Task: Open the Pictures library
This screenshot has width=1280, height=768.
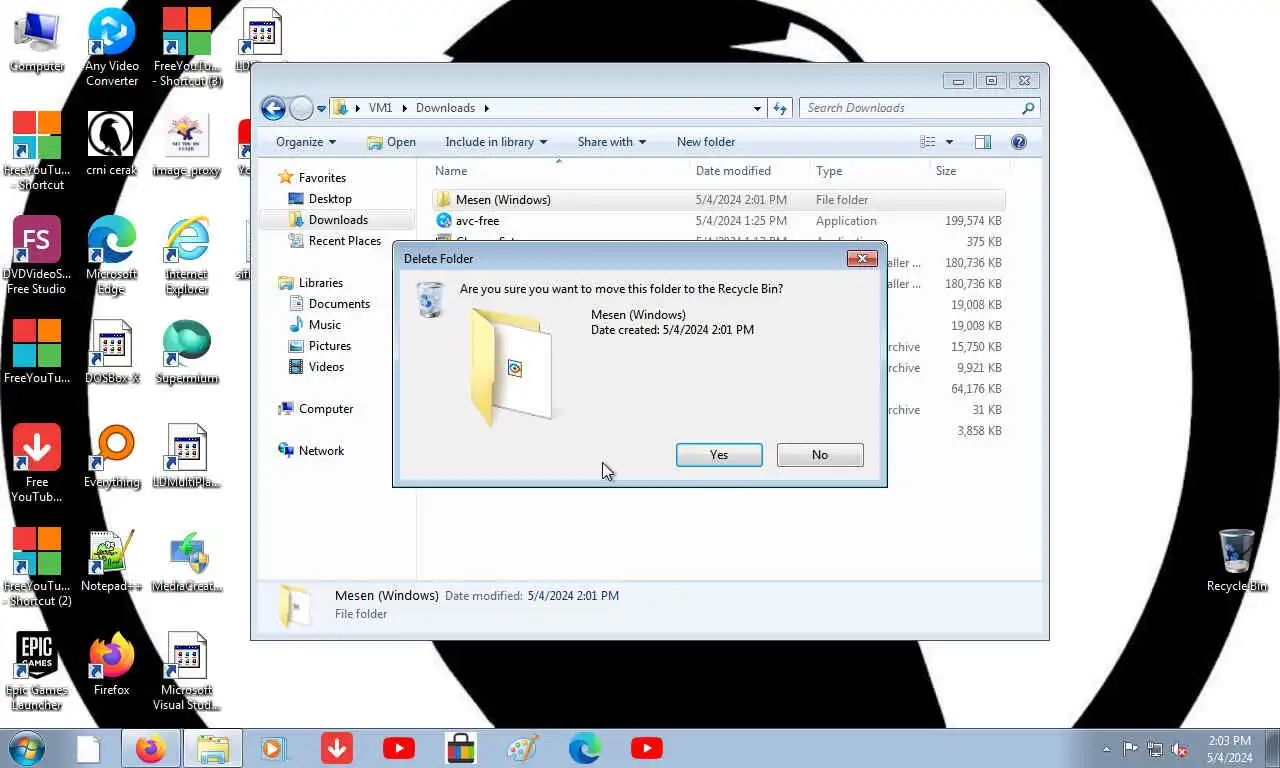Action: (x=329, y=346)
